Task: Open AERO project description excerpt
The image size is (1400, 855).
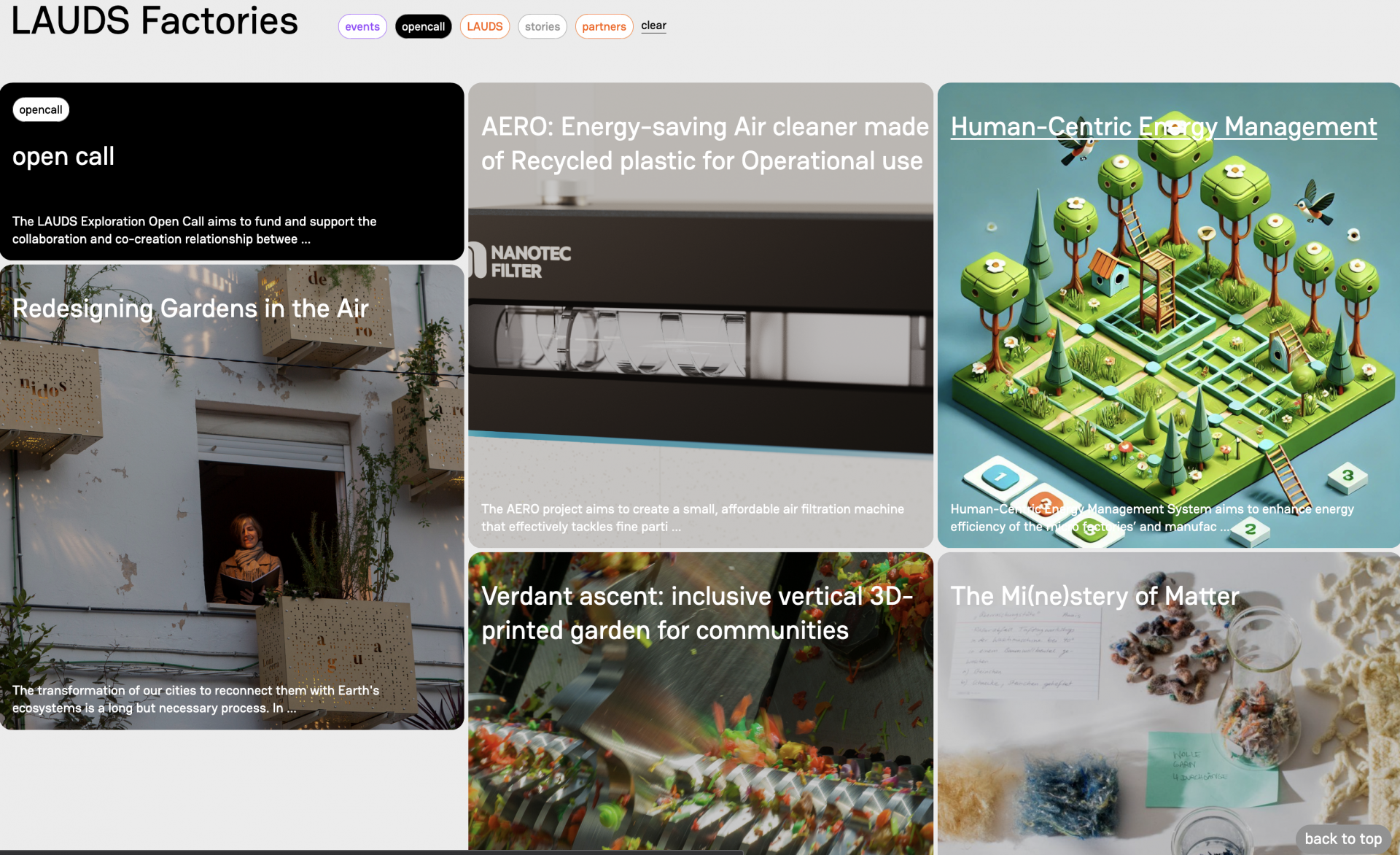Action: [692, 518]
